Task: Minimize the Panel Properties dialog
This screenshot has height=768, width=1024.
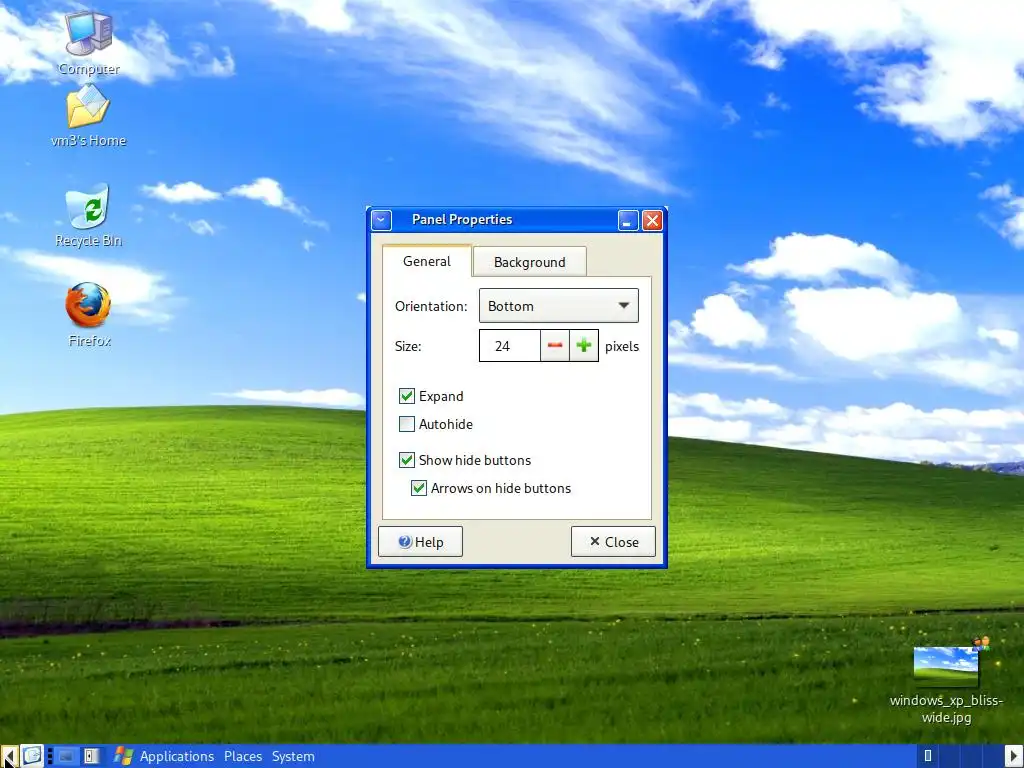Action: [628, 220]
